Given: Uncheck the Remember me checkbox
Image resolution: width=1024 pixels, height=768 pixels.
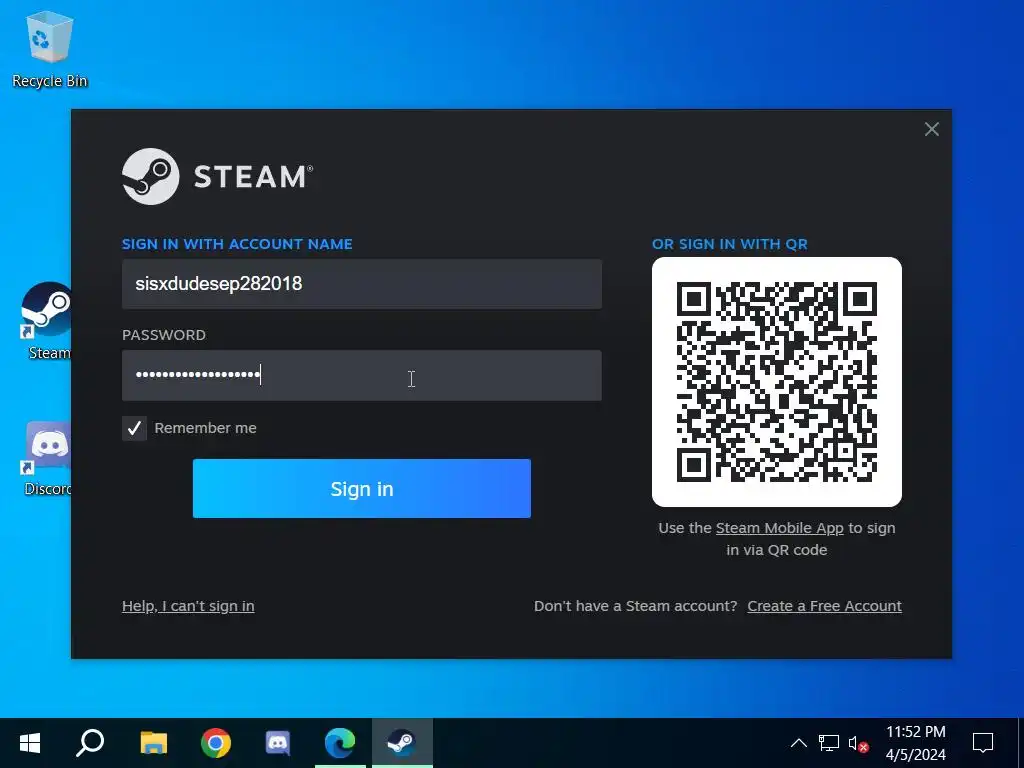Looking at the screenshot, I should pyautogui.click(x=135, y=428).
